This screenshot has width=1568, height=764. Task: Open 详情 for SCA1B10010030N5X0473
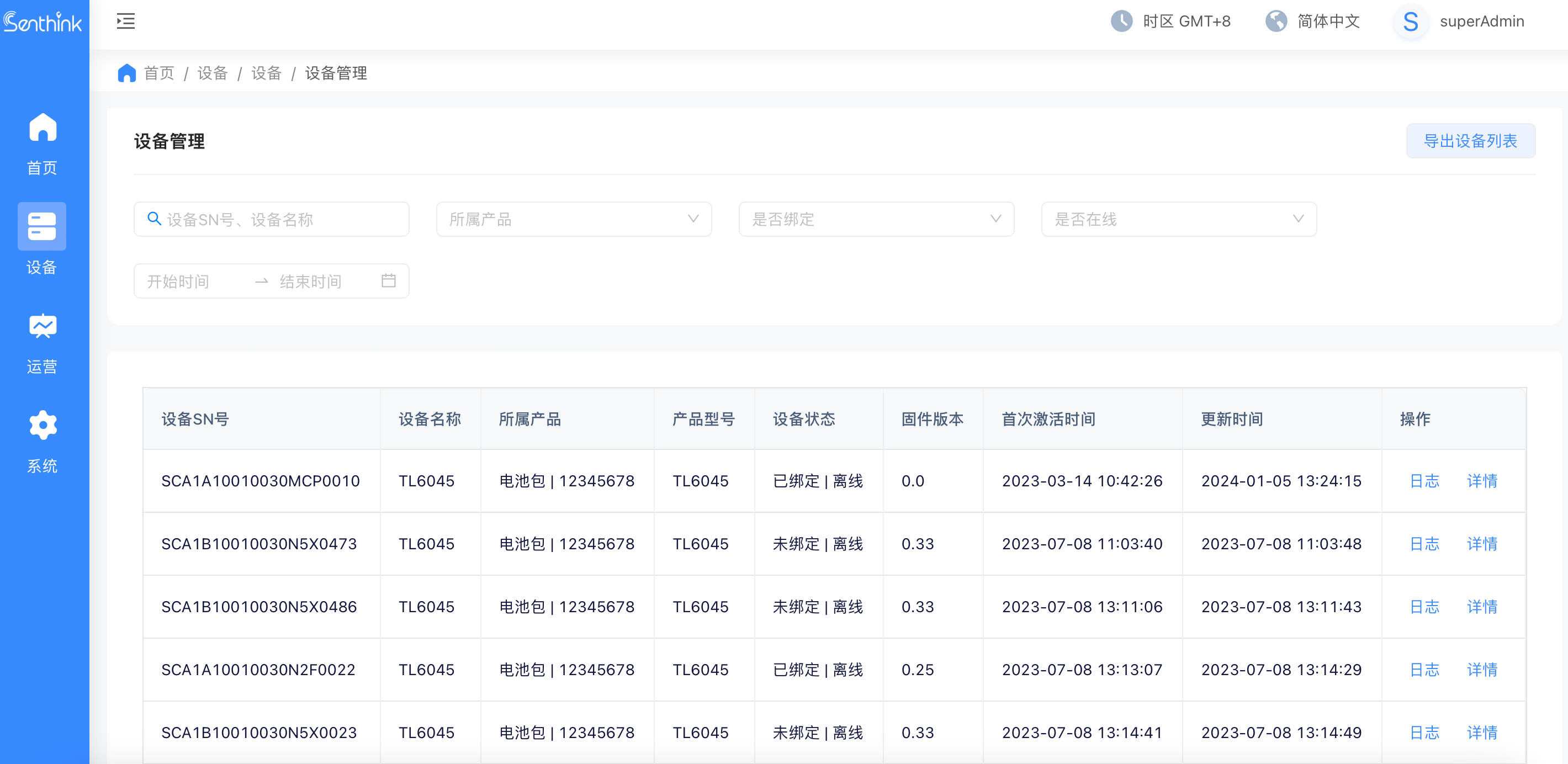tap(1481, 544)
